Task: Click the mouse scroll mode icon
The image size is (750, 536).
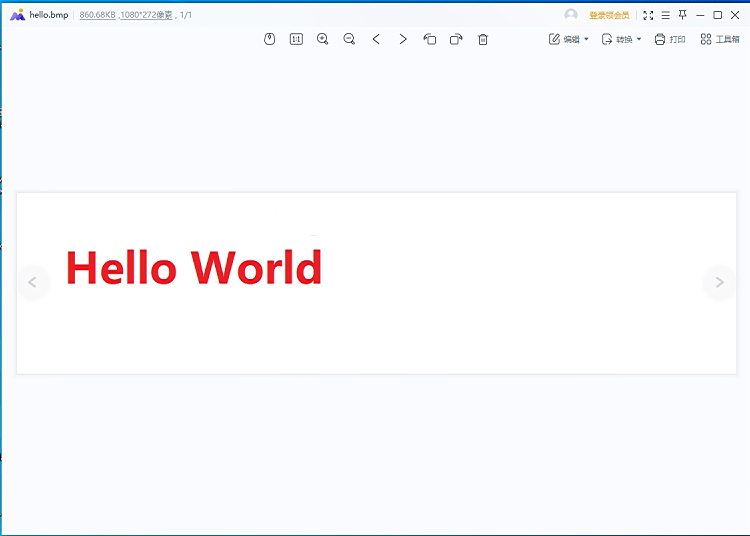Action: [269, 39]
